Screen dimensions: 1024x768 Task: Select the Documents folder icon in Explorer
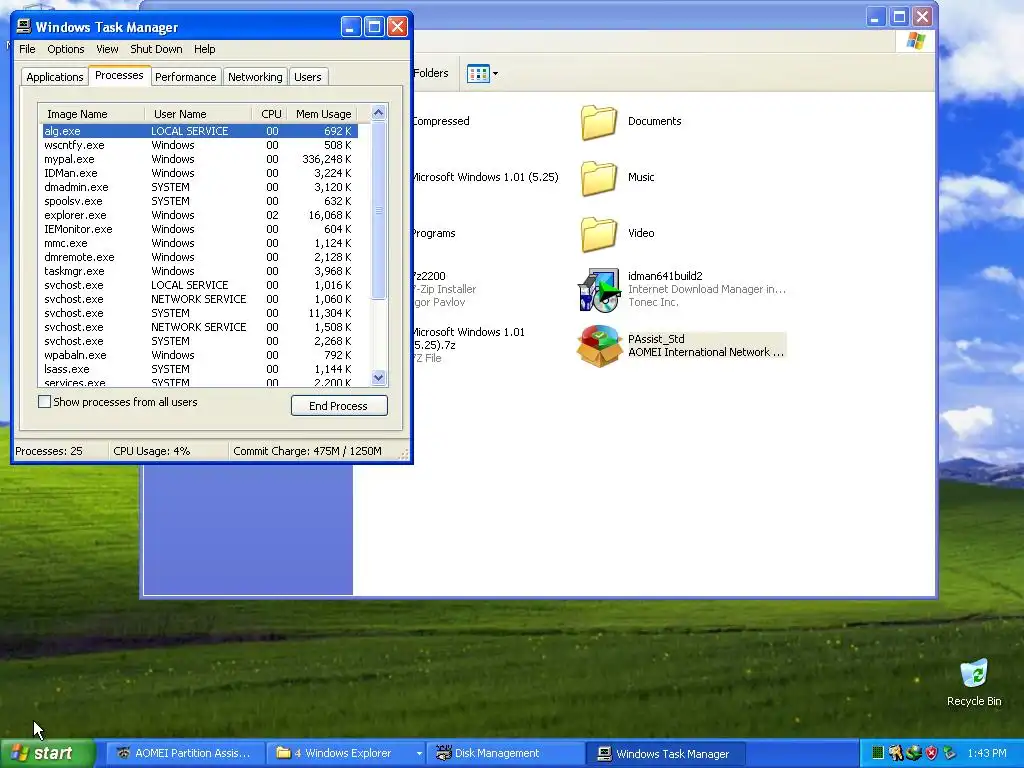click(598, 121)
